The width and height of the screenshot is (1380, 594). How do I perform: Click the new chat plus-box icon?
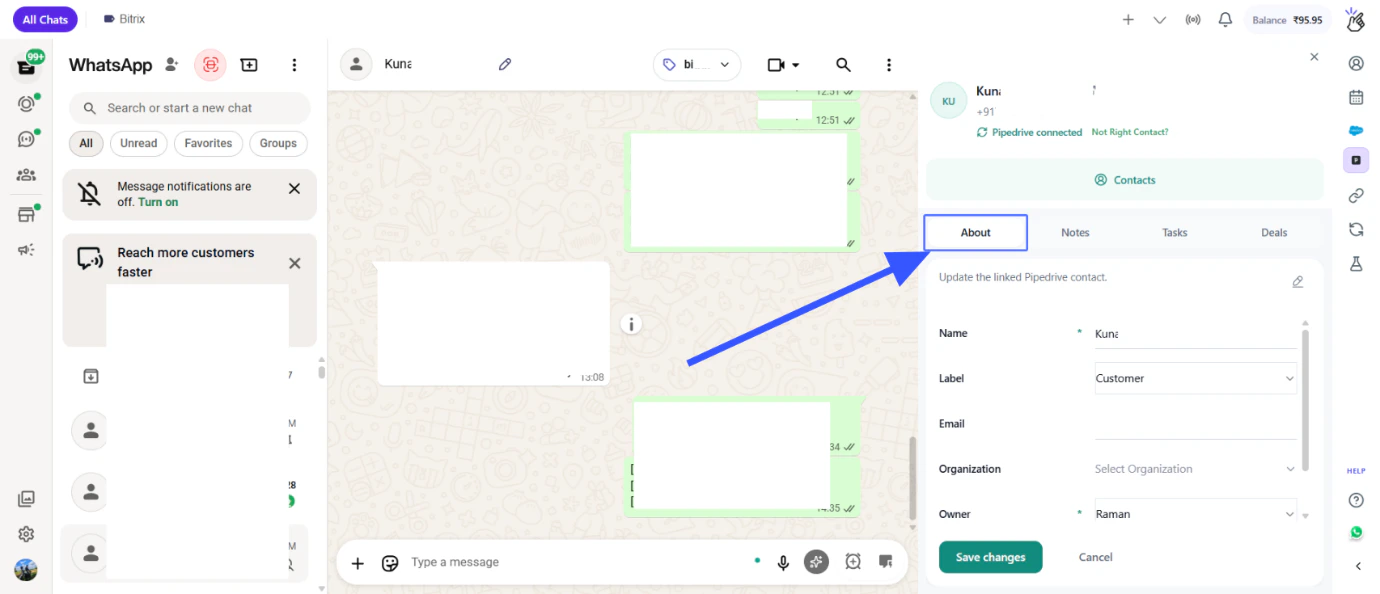(249, 65)
